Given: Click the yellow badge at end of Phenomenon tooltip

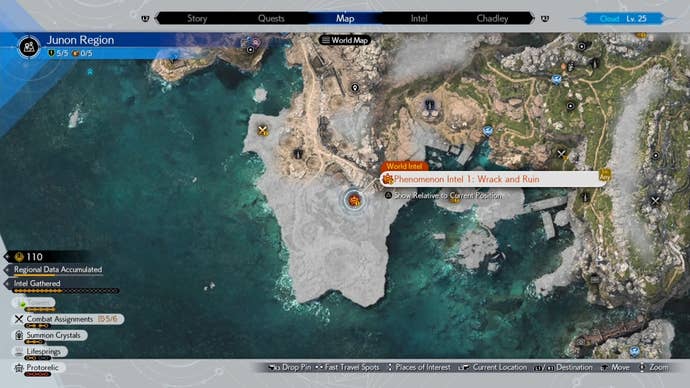Looking at the screenshot, I should (605, 175).
